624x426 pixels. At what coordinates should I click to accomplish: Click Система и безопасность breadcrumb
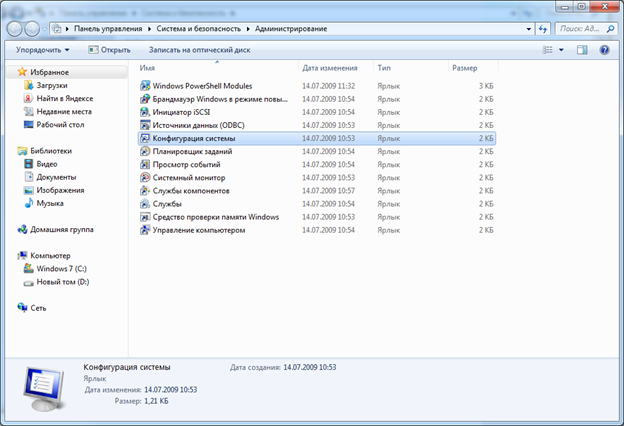coord(198,29)
